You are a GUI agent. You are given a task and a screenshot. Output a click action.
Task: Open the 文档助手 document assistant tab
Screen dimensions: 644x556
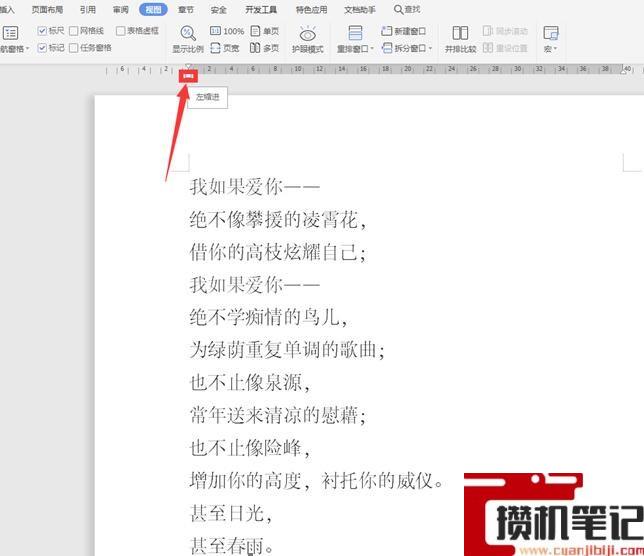360,9
